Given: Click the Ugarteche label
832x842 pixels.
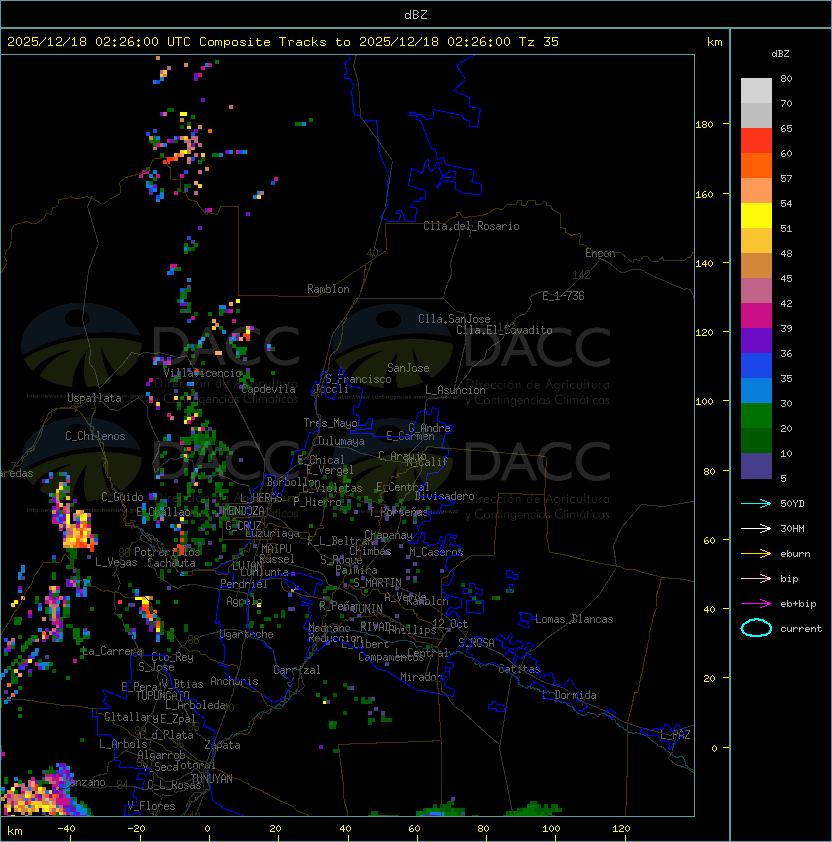Looking at the screenshot, I should (x=247, y=635).
